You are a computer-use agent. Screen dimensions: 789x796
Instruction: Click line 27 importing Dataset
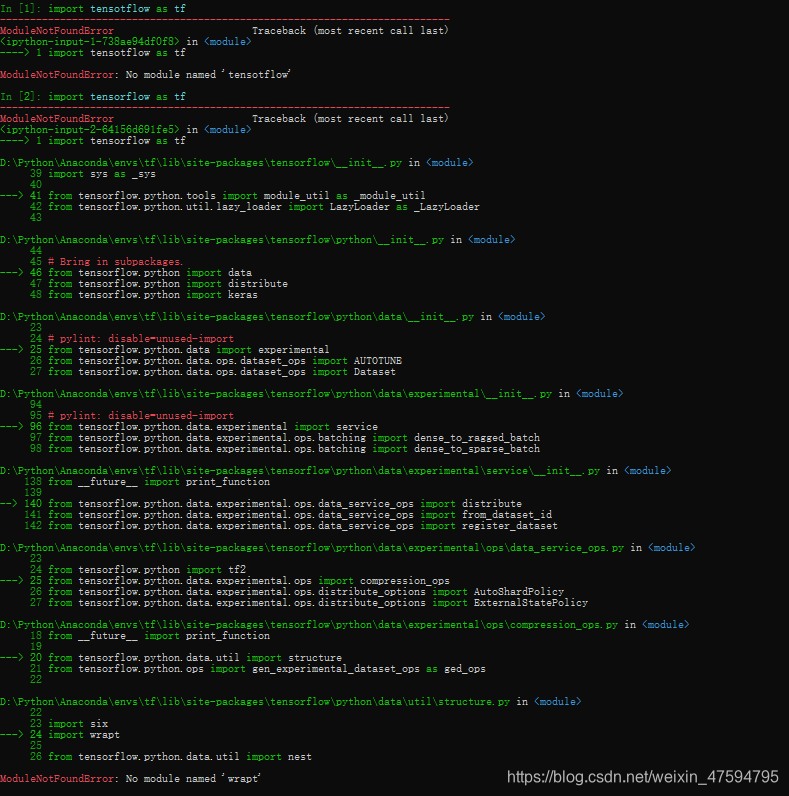(213, 372)
